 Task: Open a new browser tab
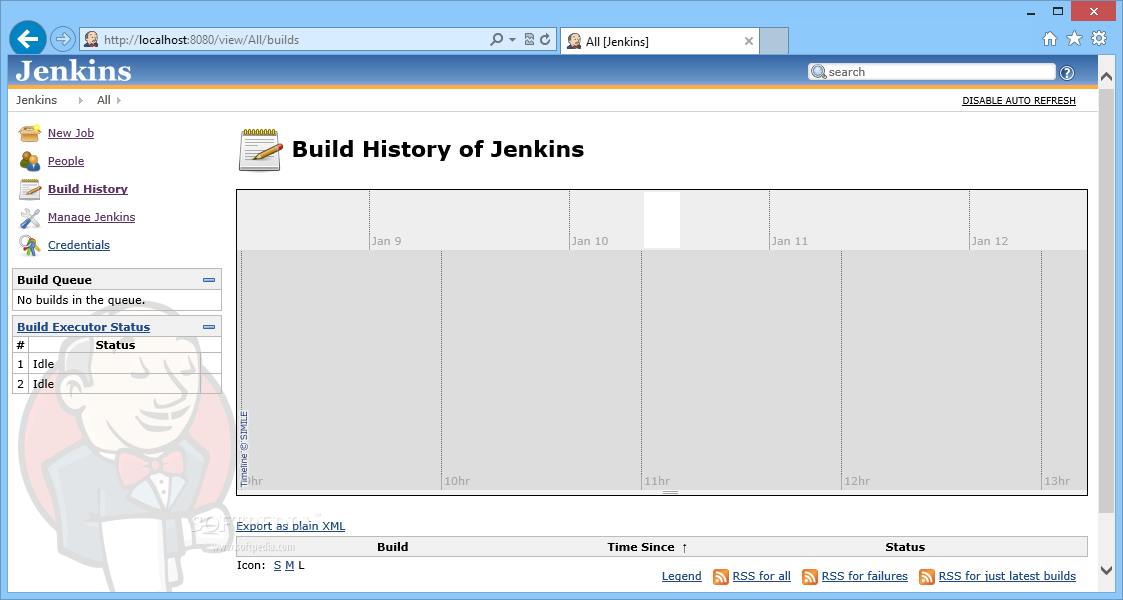[774, 42]
